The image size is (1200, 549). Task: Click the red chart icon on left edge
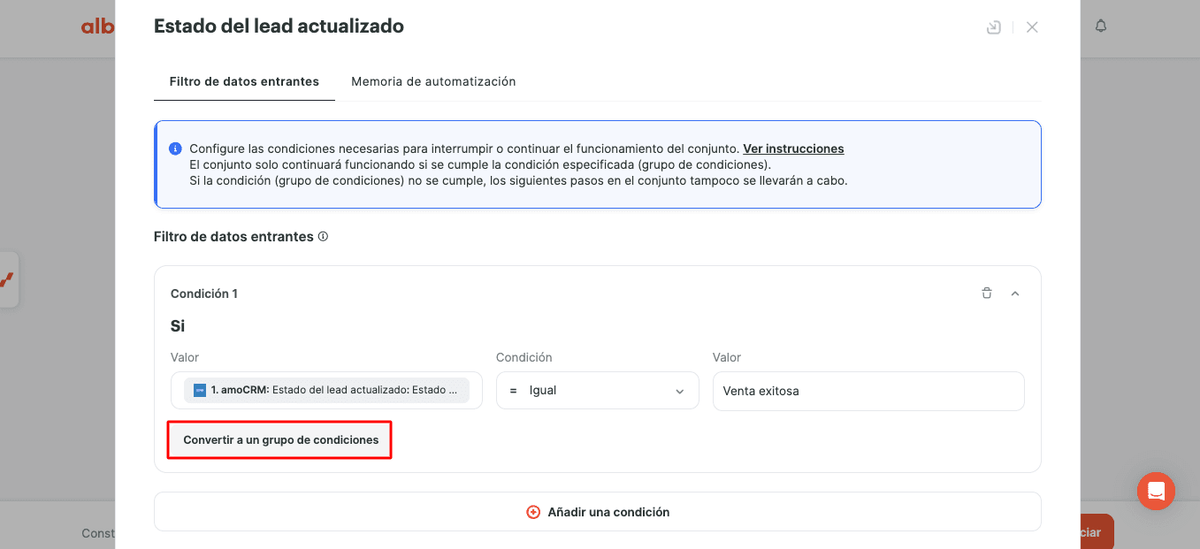[6, 279]
